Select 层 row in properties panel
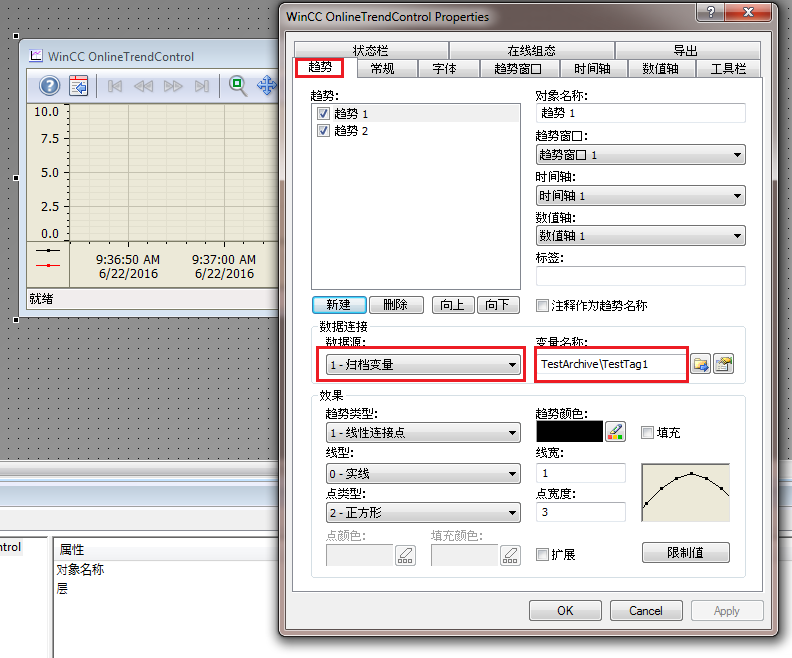The height and width of the screenshot is (658, 792). 62,589
